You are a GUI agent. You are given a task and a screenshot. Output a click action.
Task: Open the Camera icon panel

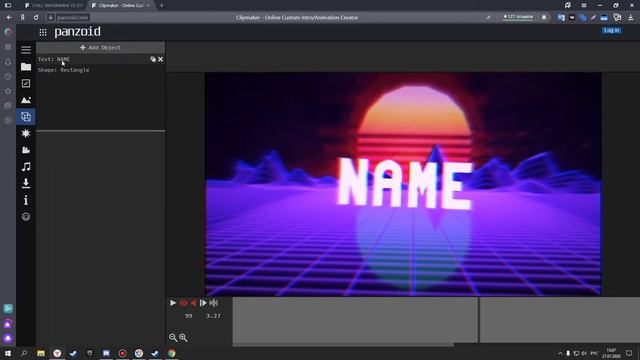point(26,150)
